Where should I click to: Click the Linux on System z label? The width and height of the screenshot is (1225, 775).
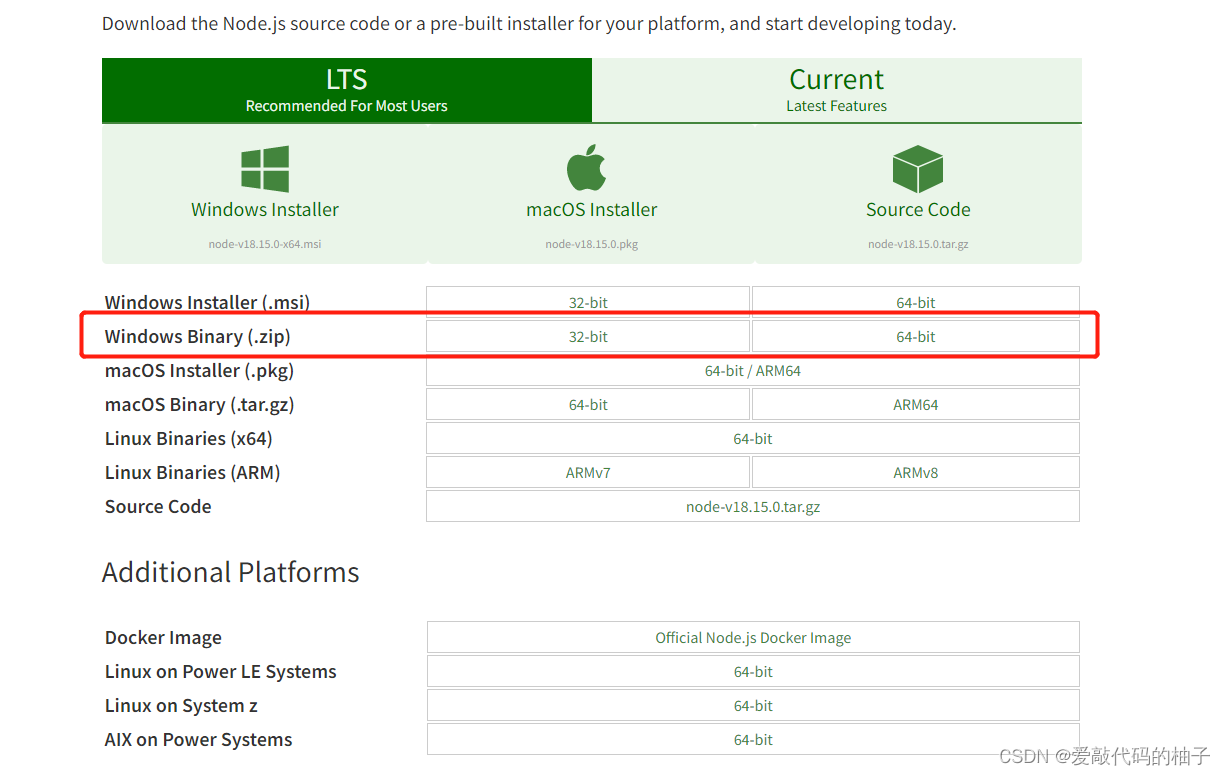(x=181, y=706)
